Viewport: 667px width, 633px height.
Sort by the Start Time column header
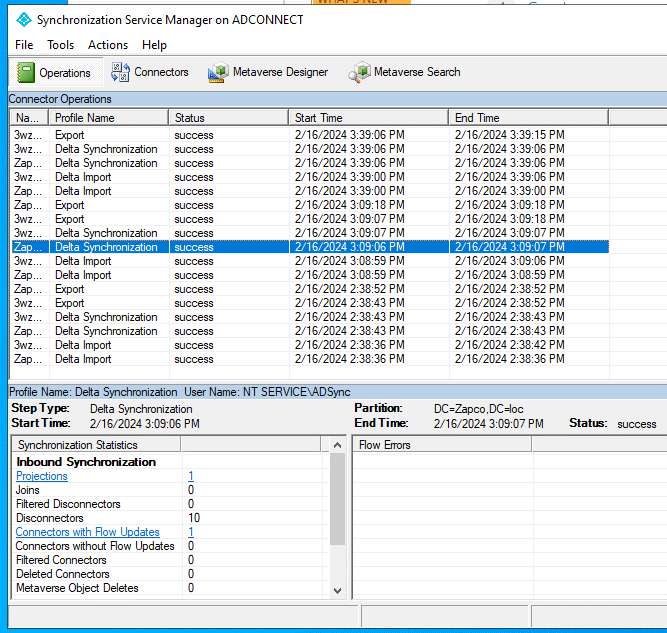coord(369,118)
